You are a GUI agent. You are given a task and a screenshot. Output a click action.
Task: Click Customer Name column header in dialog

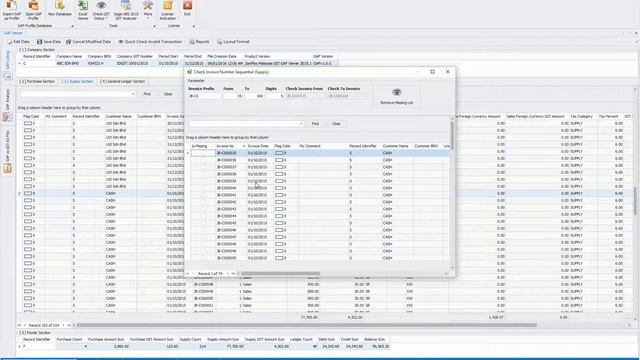(396, 146)
